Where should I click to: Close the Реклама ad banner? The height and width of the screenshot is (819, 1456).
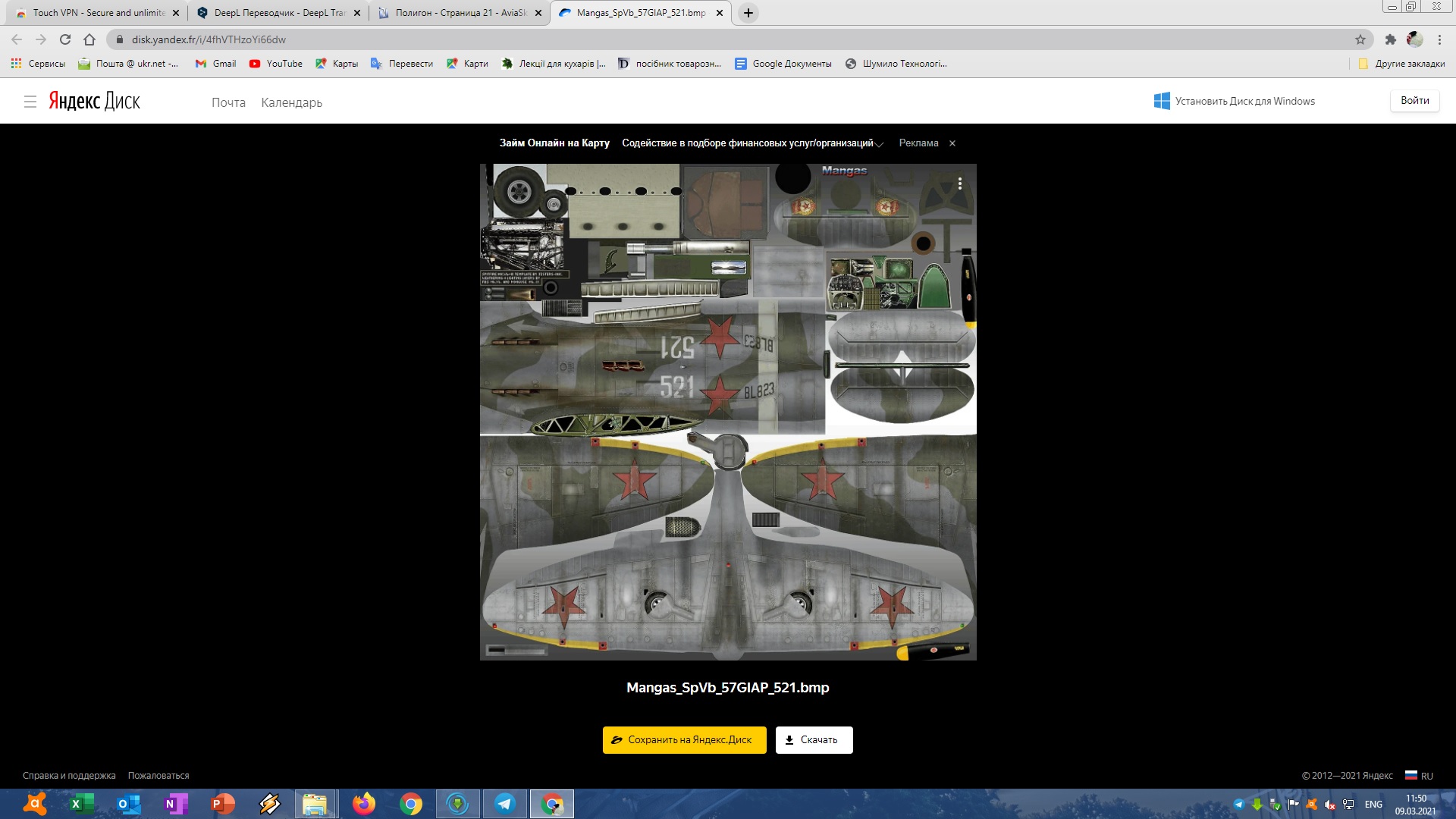(x=952, y=143)
